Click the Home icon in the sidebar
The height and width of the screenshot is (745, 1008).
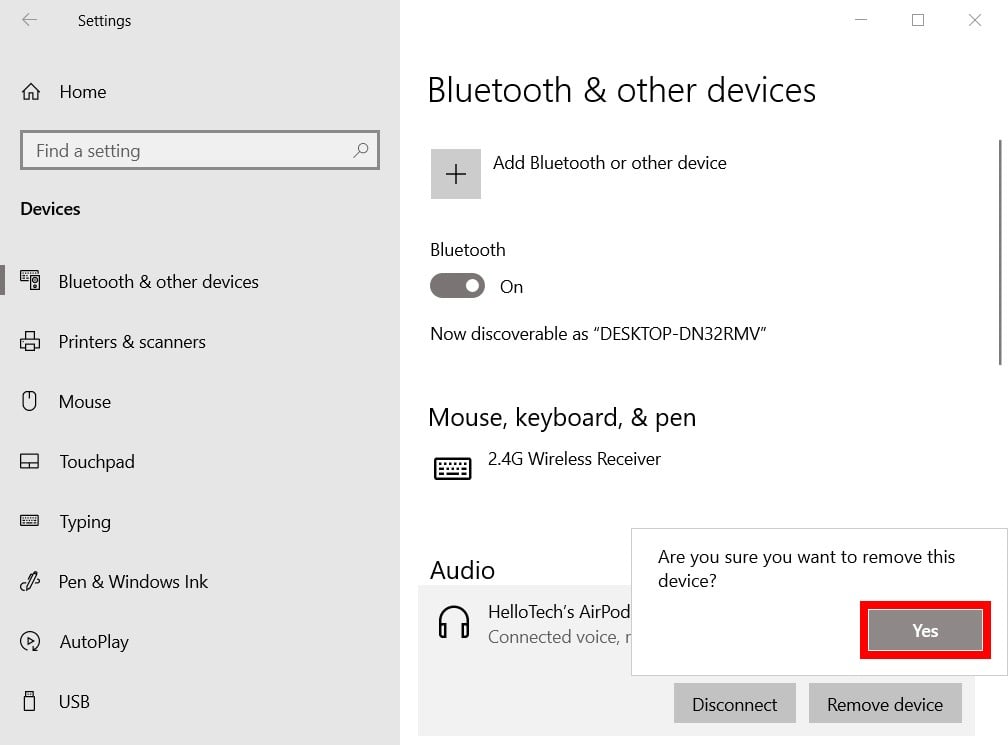tap(31, 91)
